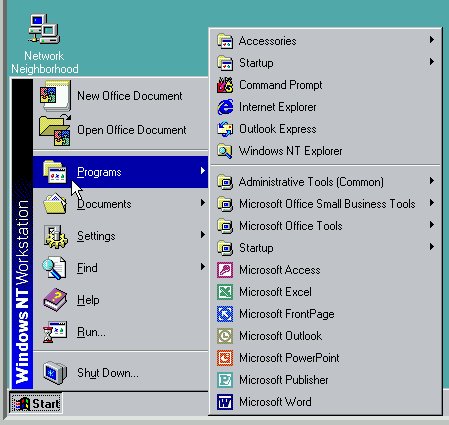The height and width of the screenshot is (425, 449).
Task: Click the Microsoft FrontPage icon
Action: click(x=225, y=314)
